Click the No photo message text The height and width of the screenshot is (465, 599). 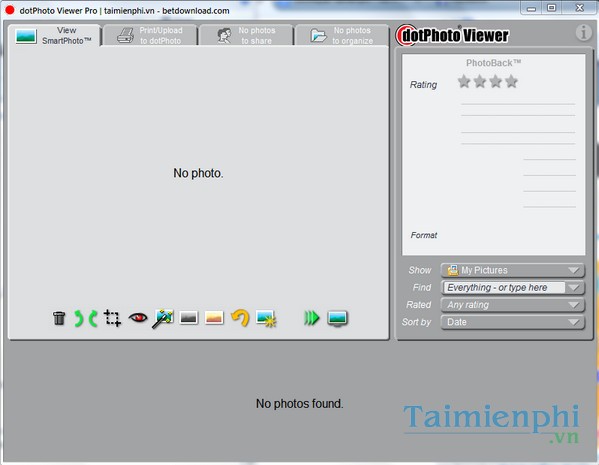tap(198, 173)
